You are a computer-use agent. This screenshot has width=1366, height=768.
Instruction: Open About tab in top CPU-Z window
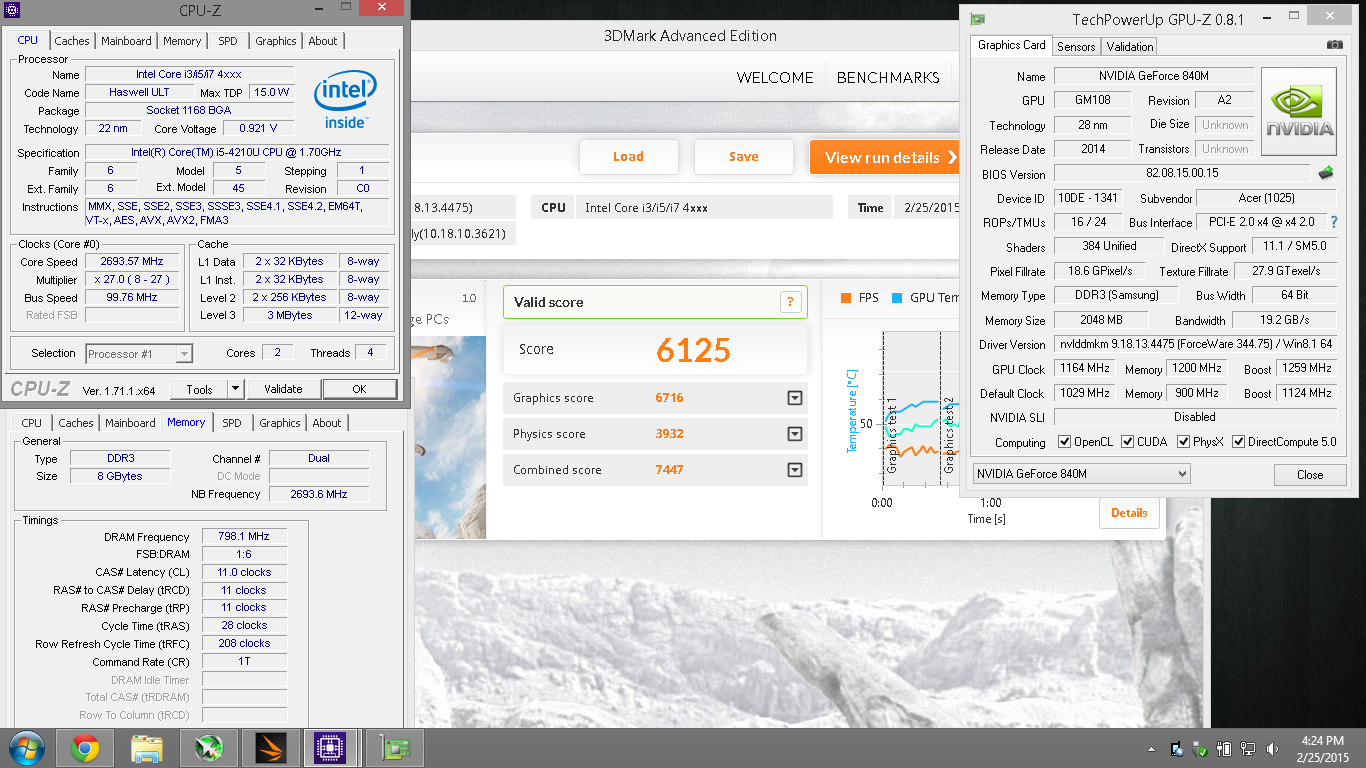tap(323, 41)
